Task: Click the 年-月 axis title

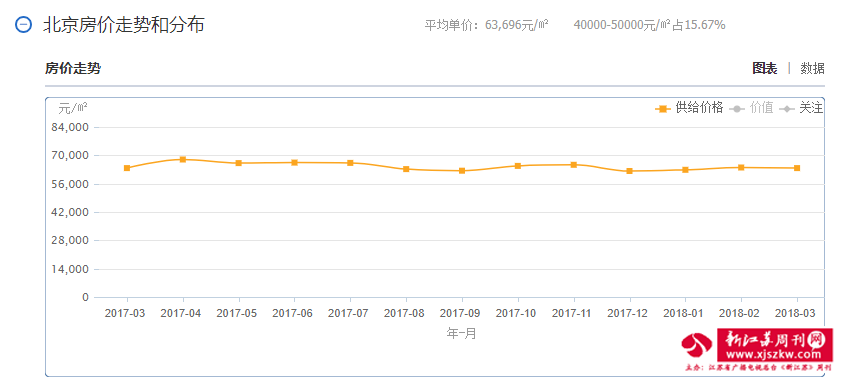Action: coord(462,333)
